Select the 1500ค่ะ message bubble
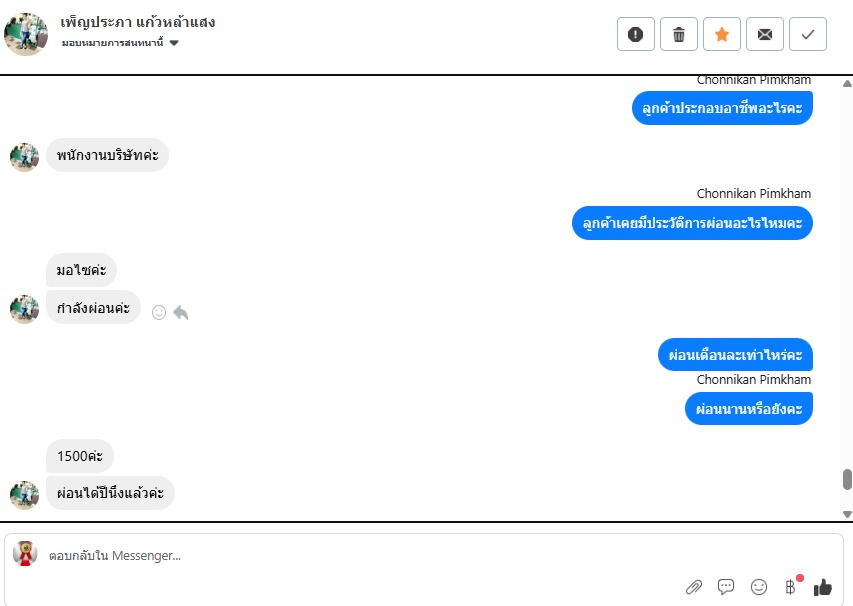This screenshot has height=606, width=853. point(80,456)
